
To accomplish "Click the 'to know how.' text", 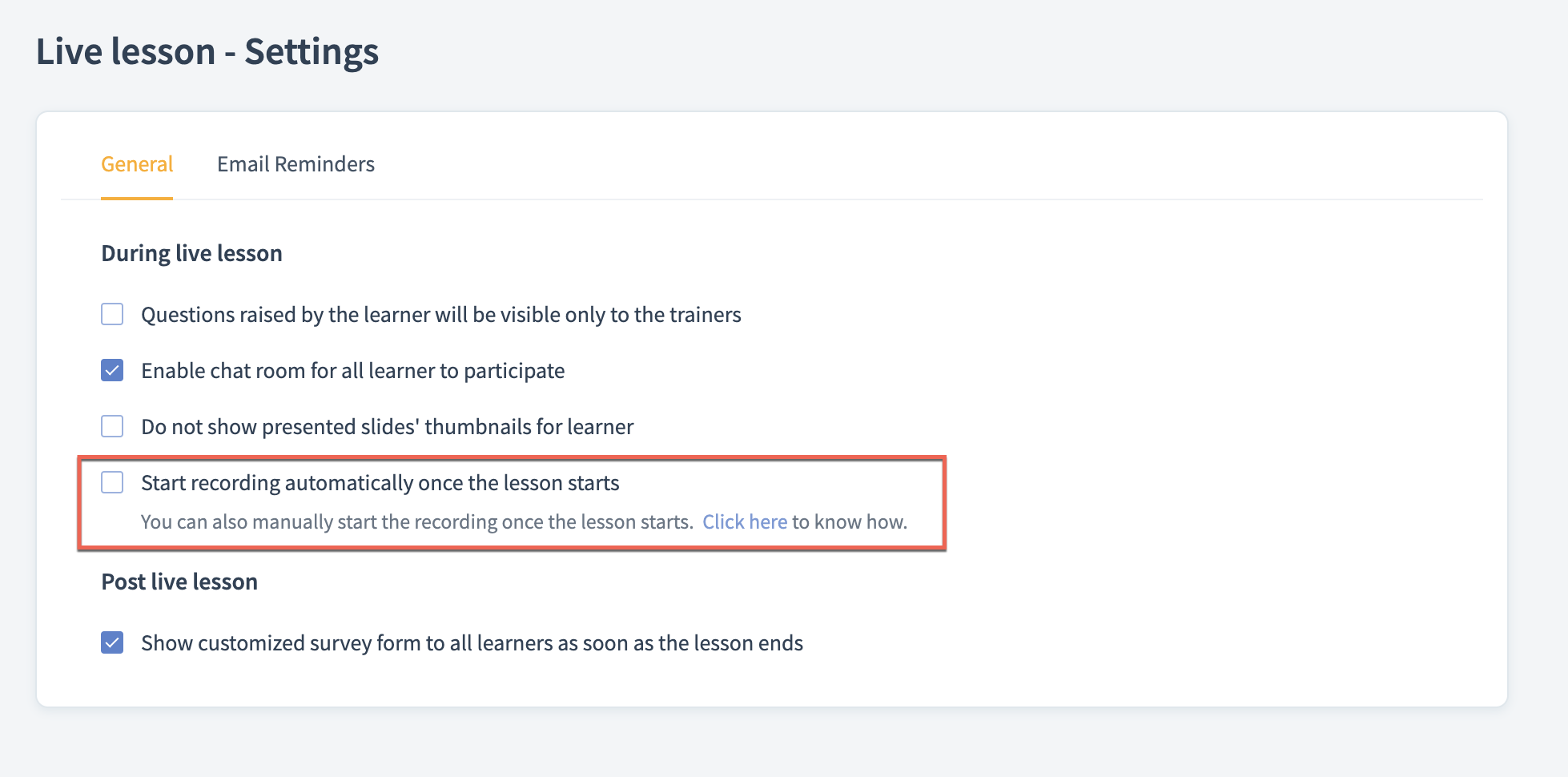I will coord(850,522).
